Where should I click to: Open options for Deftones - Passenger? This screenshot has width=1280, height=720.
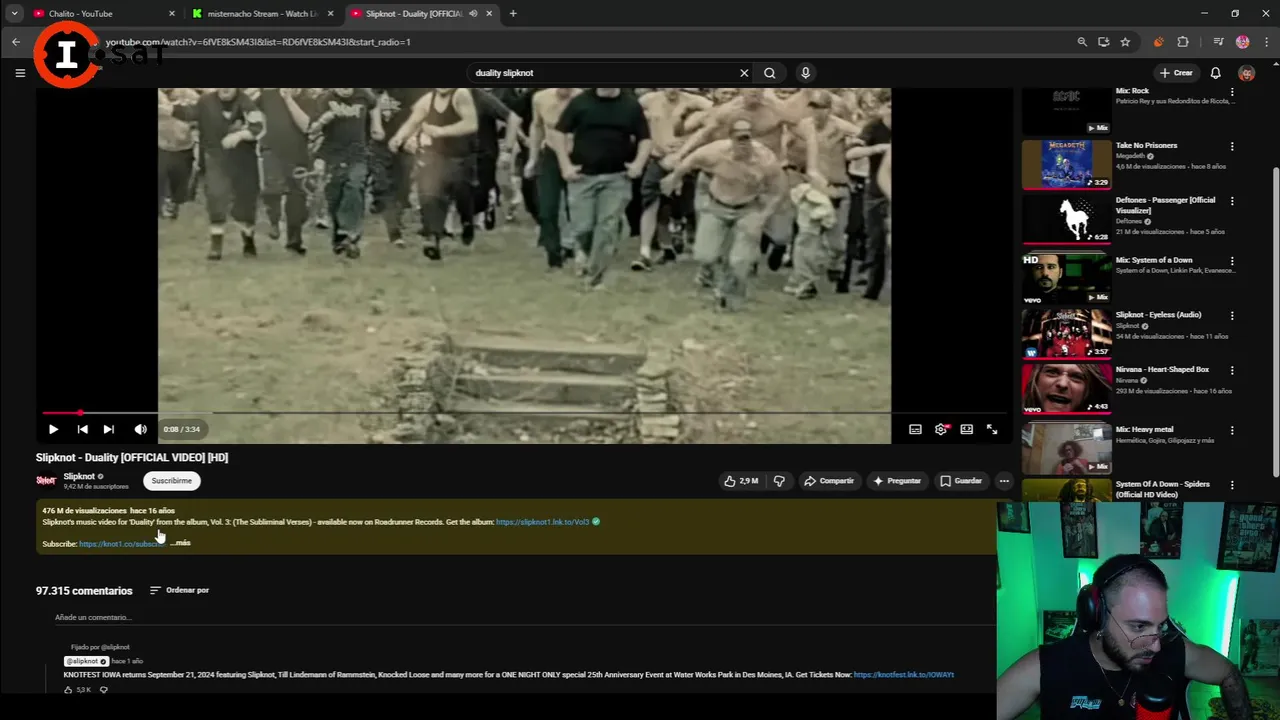[x=1232, y=201]
